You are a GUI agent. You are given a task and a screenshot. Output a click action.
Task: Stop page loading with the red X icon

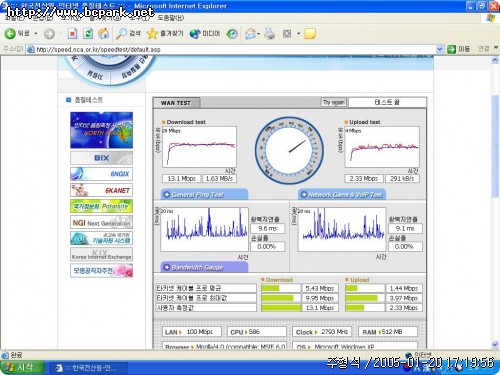click(72, 34)
